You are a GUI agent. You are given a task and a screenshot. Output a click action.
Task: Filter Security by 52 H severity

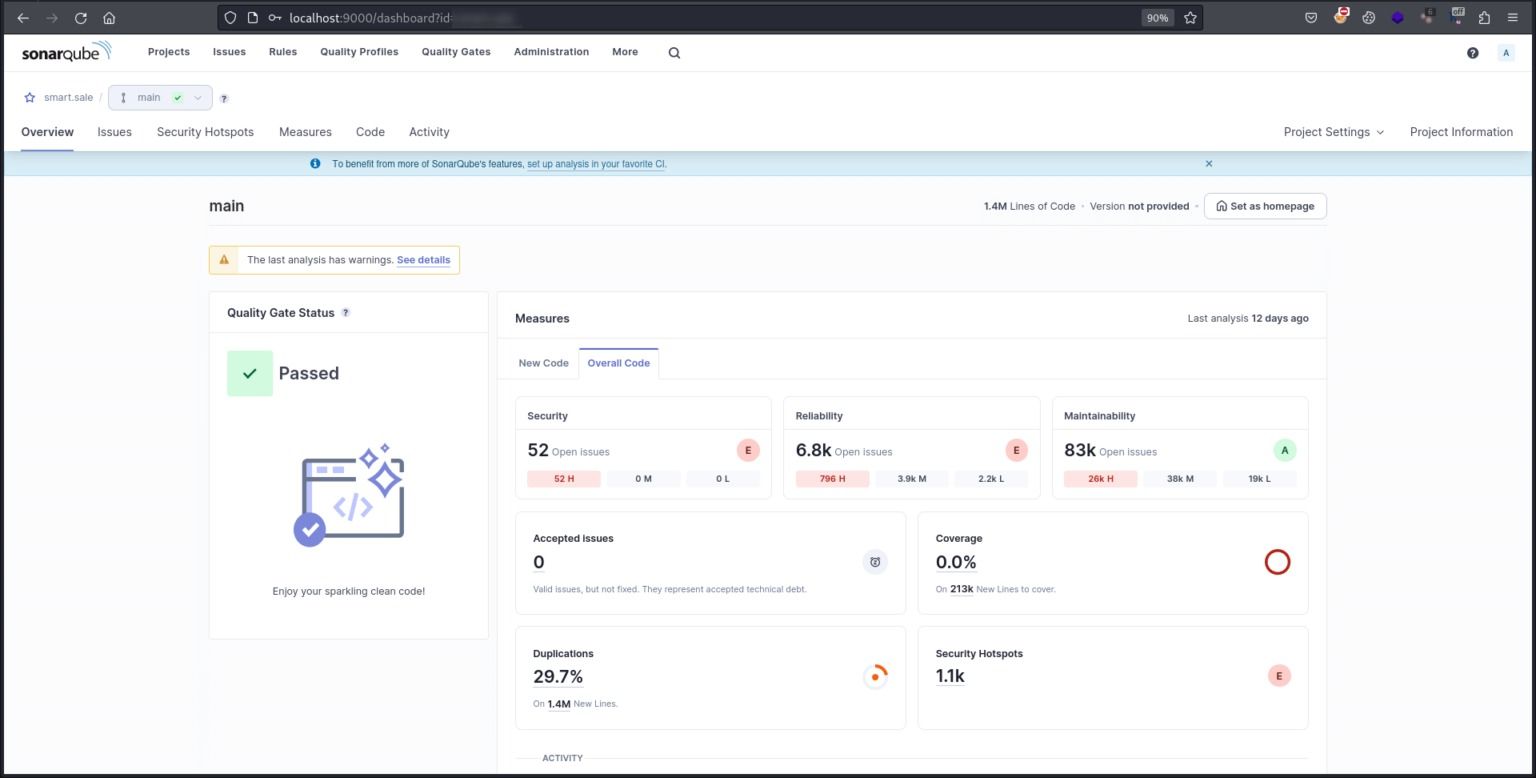click(x=564, y=479)
